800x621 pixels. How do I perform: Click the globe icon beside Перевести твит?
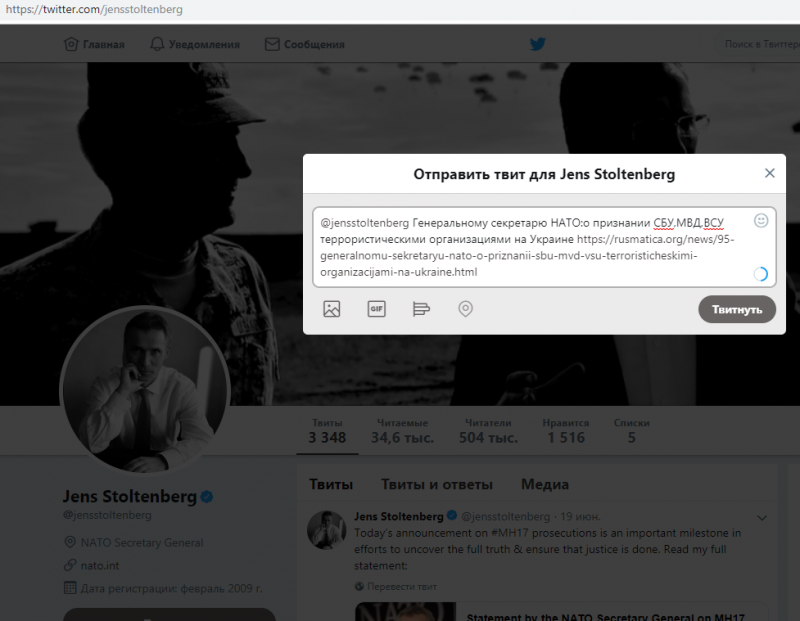359,587
